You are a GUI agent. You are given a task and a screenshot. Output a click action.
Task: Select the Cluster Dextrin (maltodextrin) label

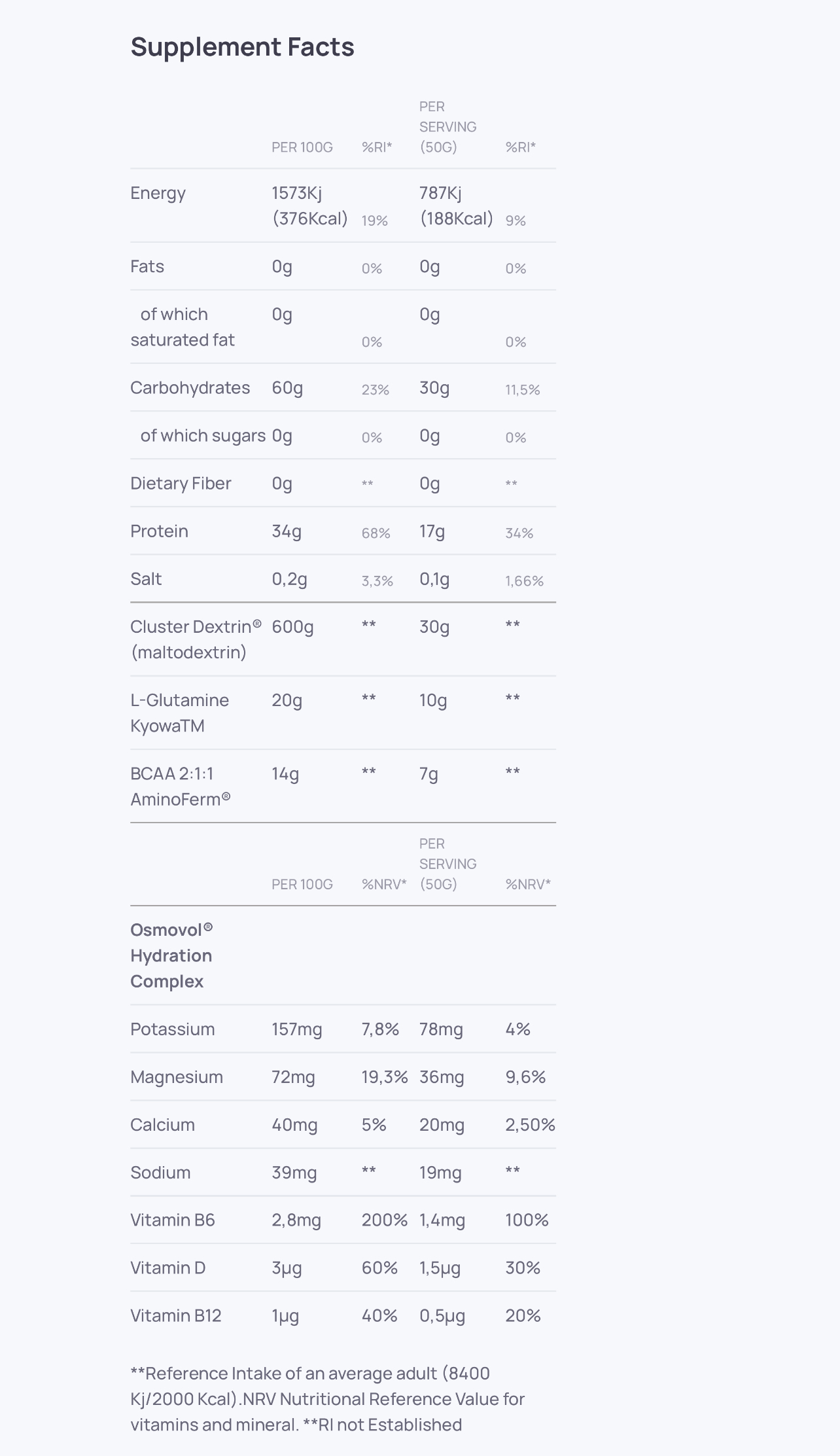pyautogui.click(x=196, y=639)
